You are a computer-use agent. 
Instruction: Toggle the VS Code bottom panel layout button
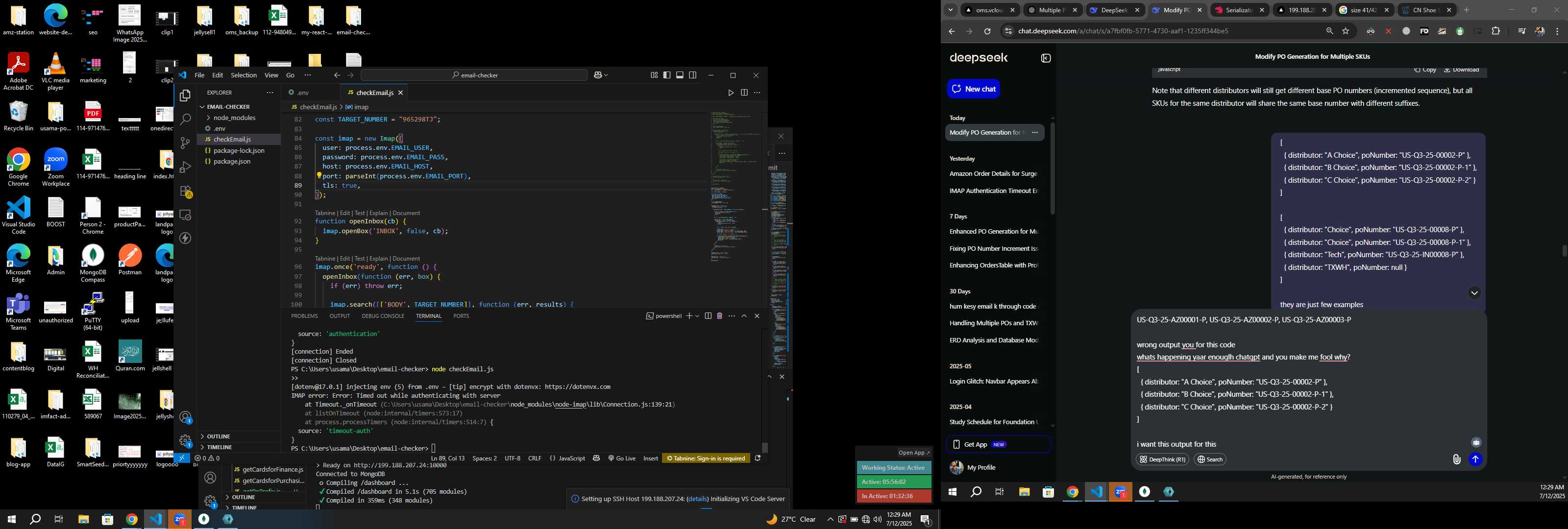(x=679, y=75)
